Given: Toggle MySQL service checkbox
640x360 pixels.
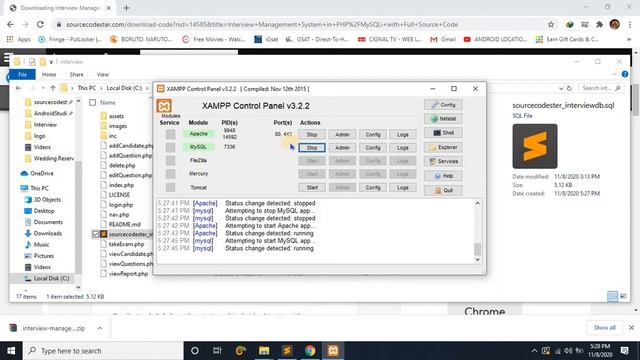Looking at the screenshot, I should [170, 147].
